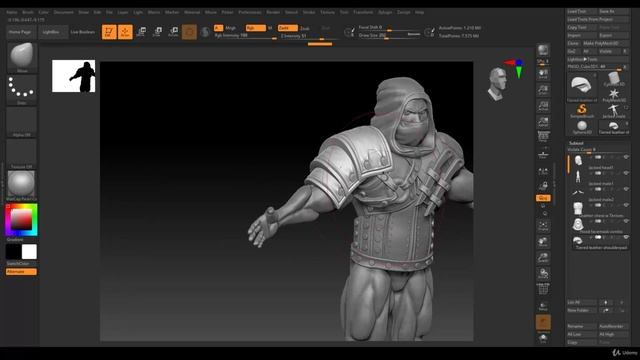Toggle the Zadd button
The width and height of the screenshot is (640, 360).
coord(287,28)
